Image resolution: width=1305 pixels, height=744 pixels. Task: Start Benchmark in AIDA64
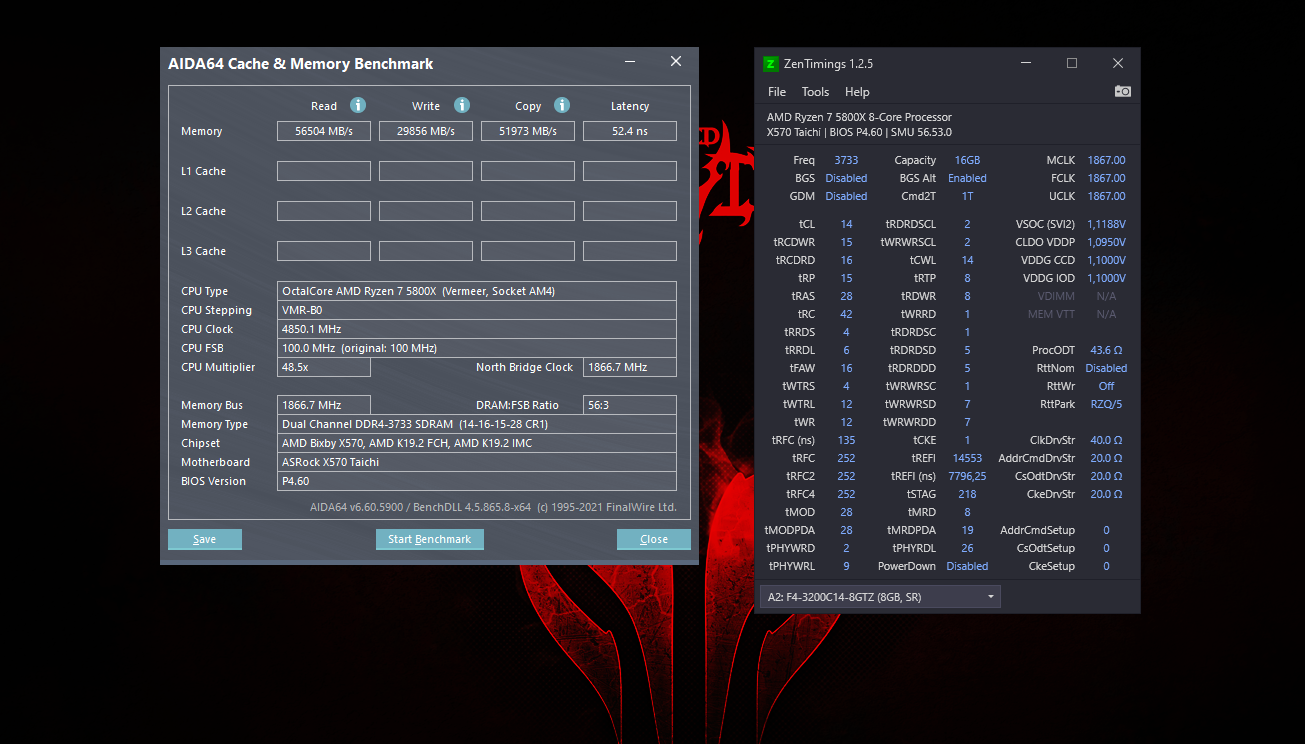430,539
